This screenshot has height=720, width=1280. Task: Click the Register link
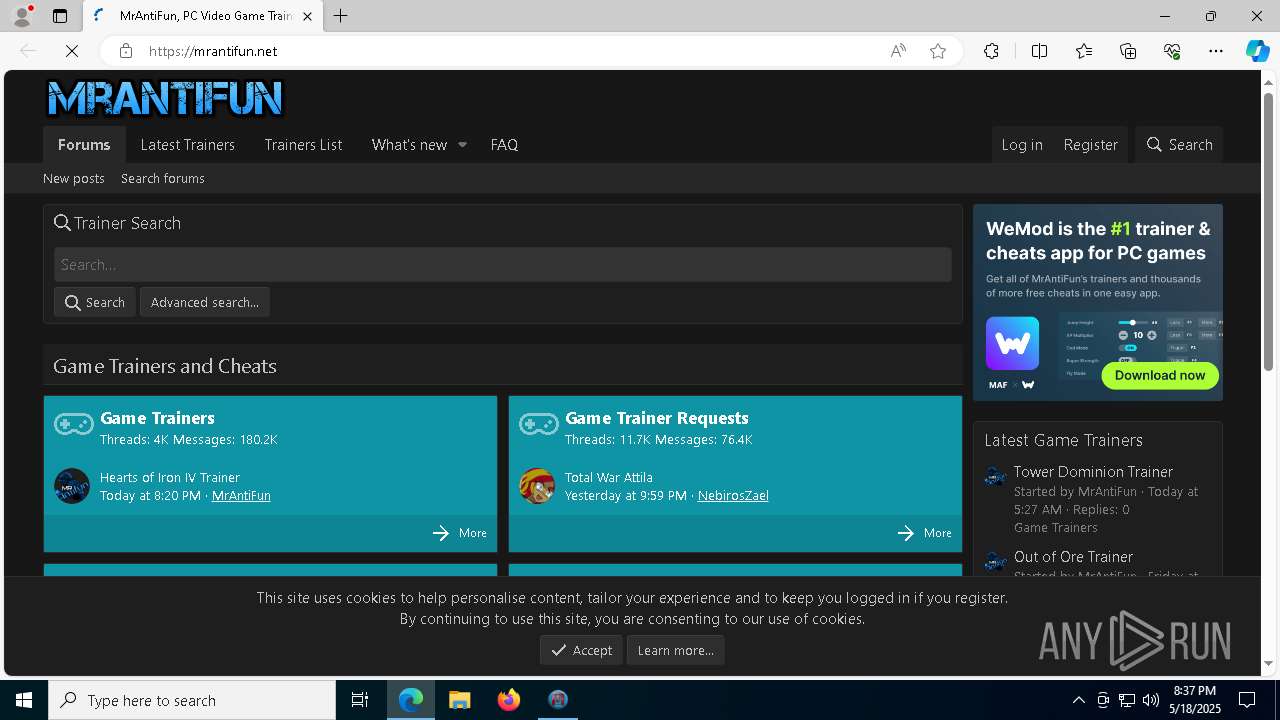[x=1090, y=144]
